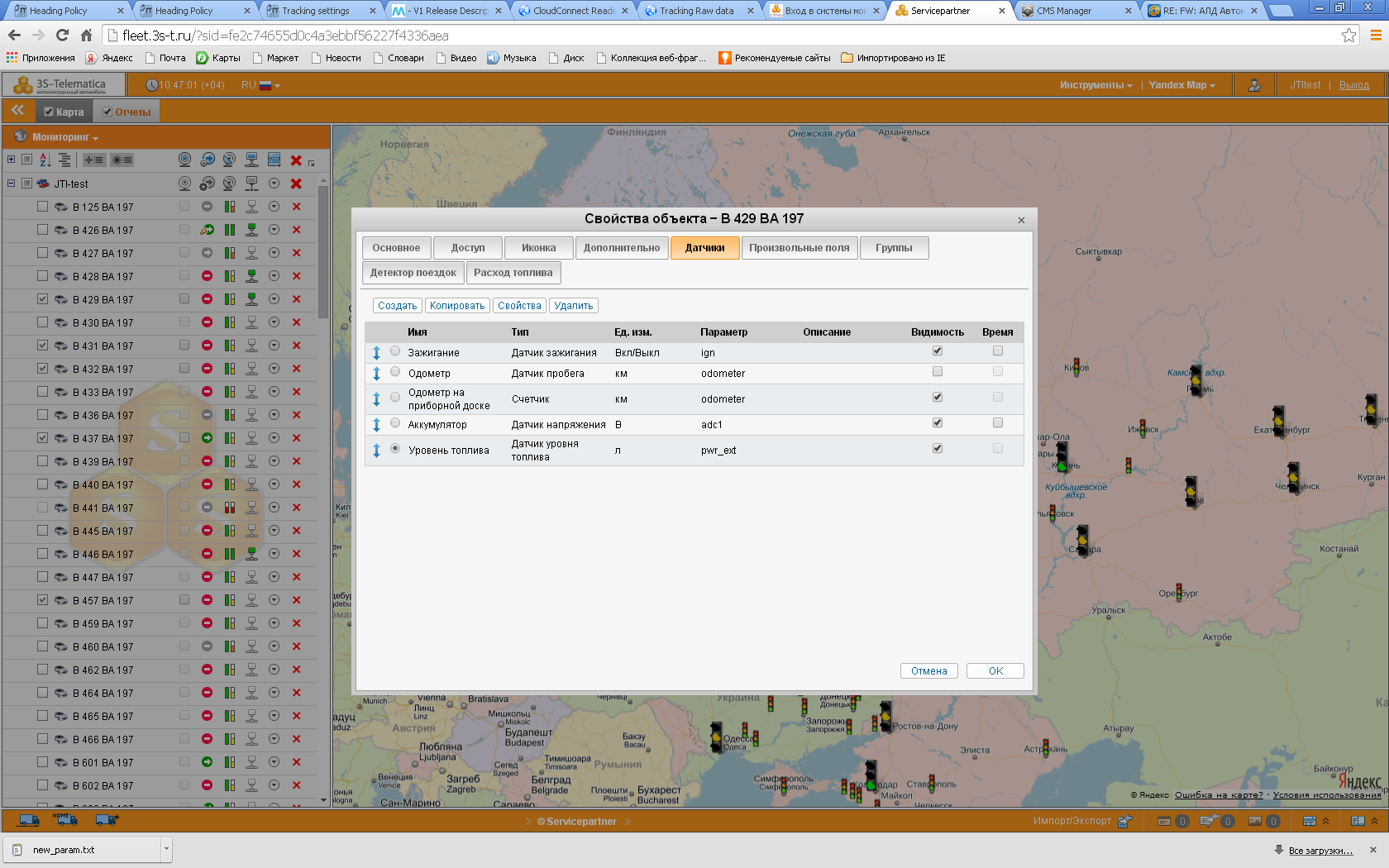1389x868 pixels.
Task: Click the reorder arrows for the Зажигание sensor
Action: pos(376,353)
